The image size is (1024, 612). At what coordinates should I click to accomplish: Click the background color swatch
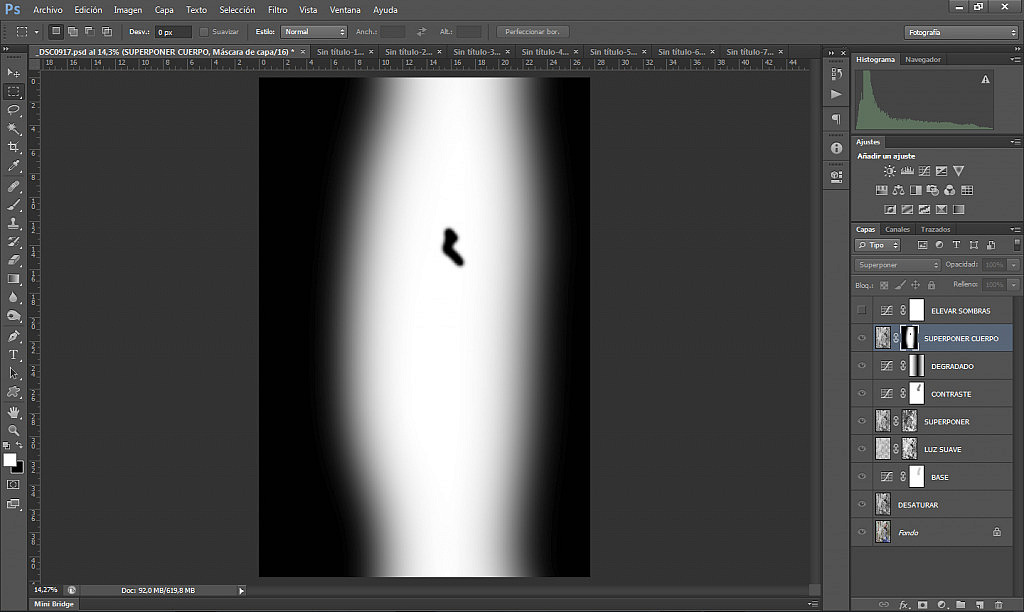19,468
